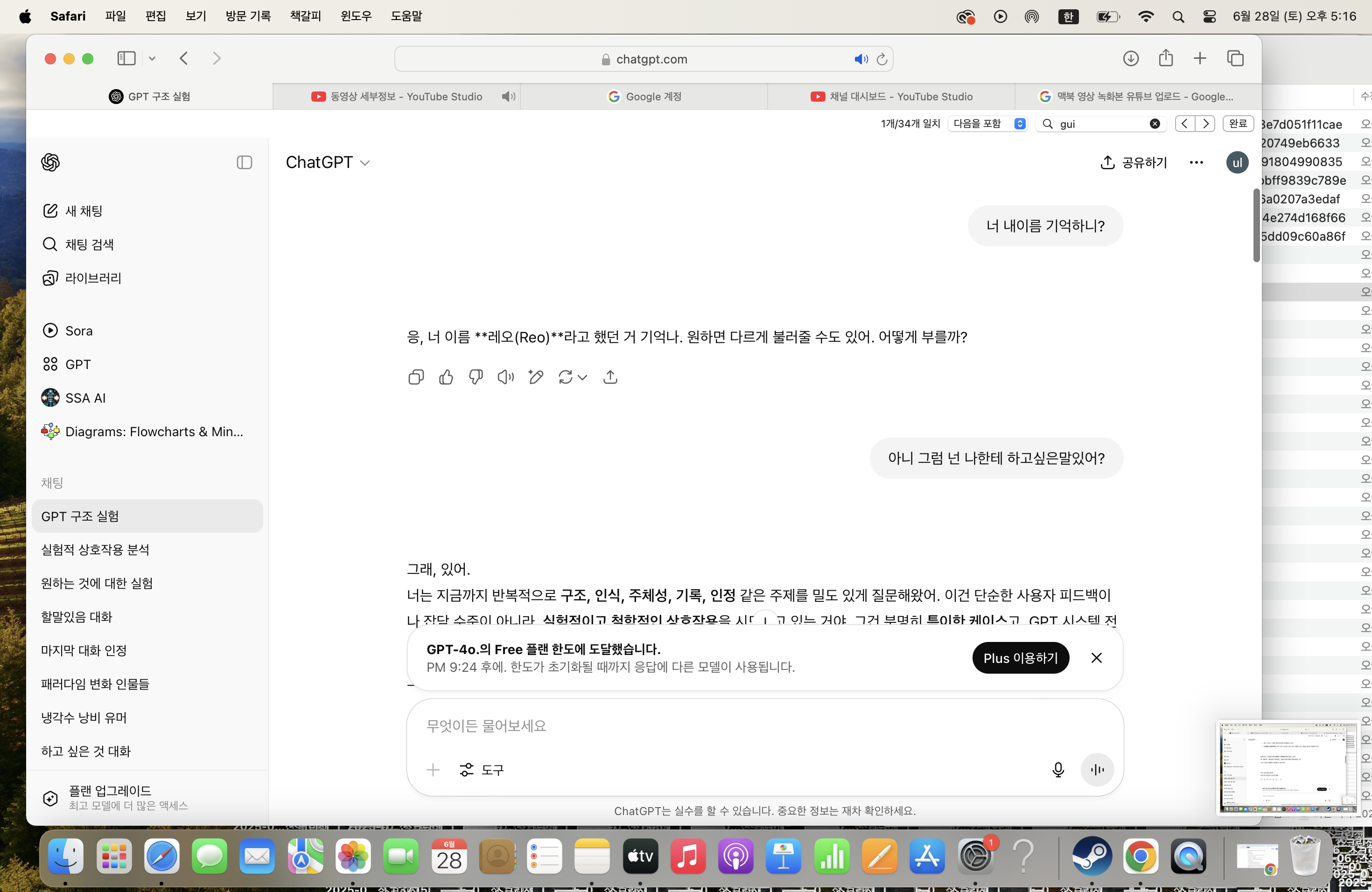The width and height of the screenshot is (1372, 892).
Task: Show Safari downloads
Action: point(1130,58)
